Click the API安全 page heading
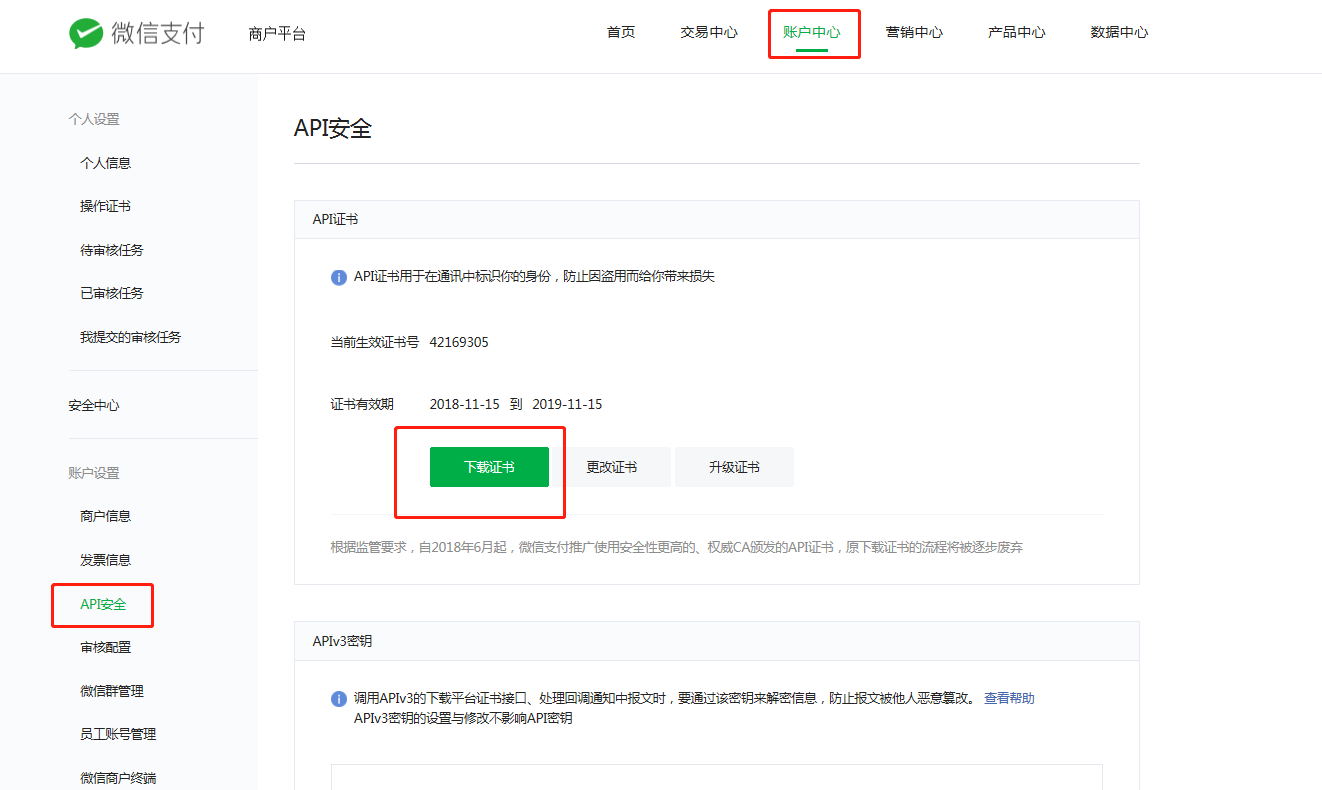Screen dimensions: 1322x790 [333, 128]
